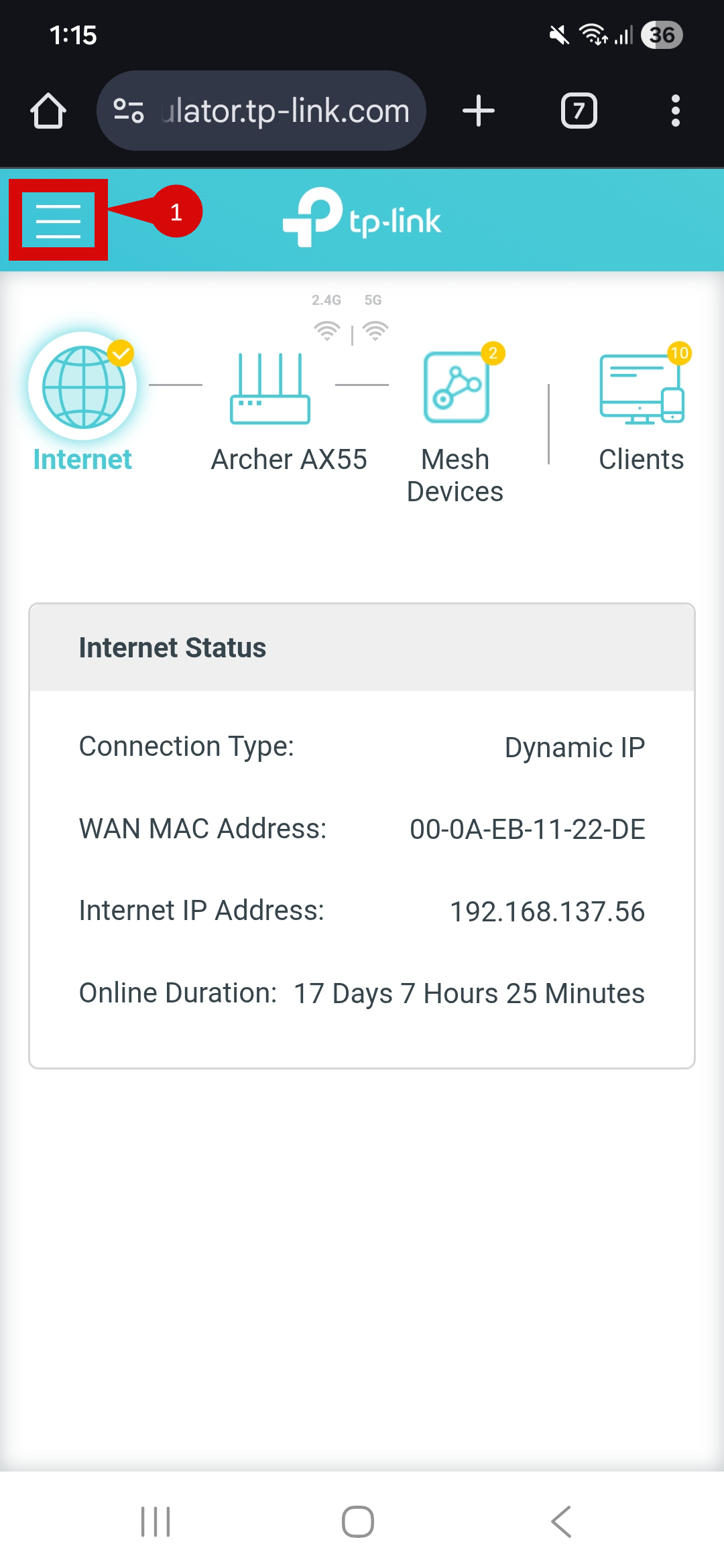Image resolution: width=724 pixels, height=1568 pixels.
Task: Open the hamburger navigation menu
Action: (58, 220)
